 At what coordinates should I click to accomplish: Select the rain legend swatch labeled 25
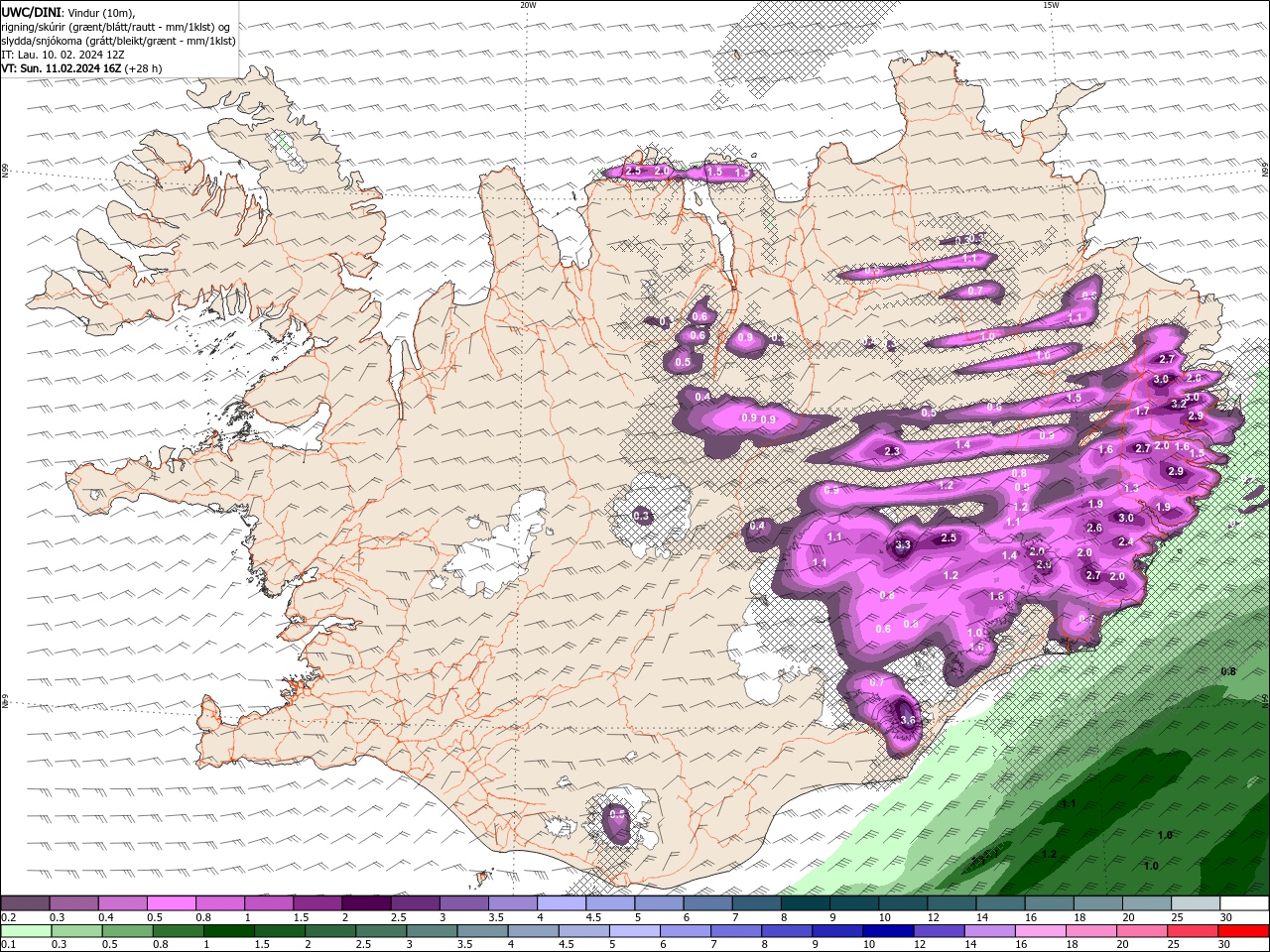pos(1193,931)
